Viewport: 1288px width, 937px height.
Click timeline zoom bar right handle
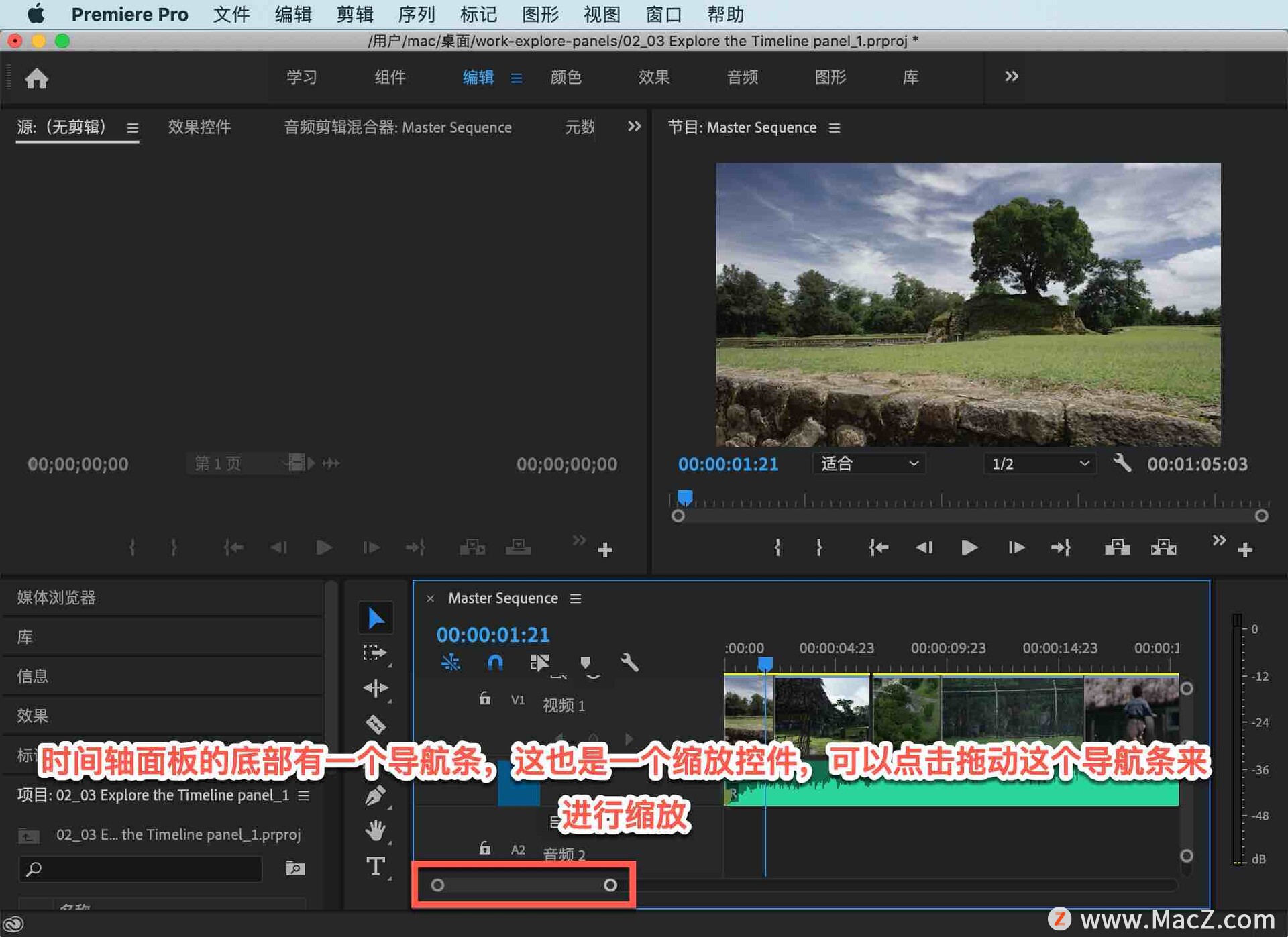coord(610,885)
